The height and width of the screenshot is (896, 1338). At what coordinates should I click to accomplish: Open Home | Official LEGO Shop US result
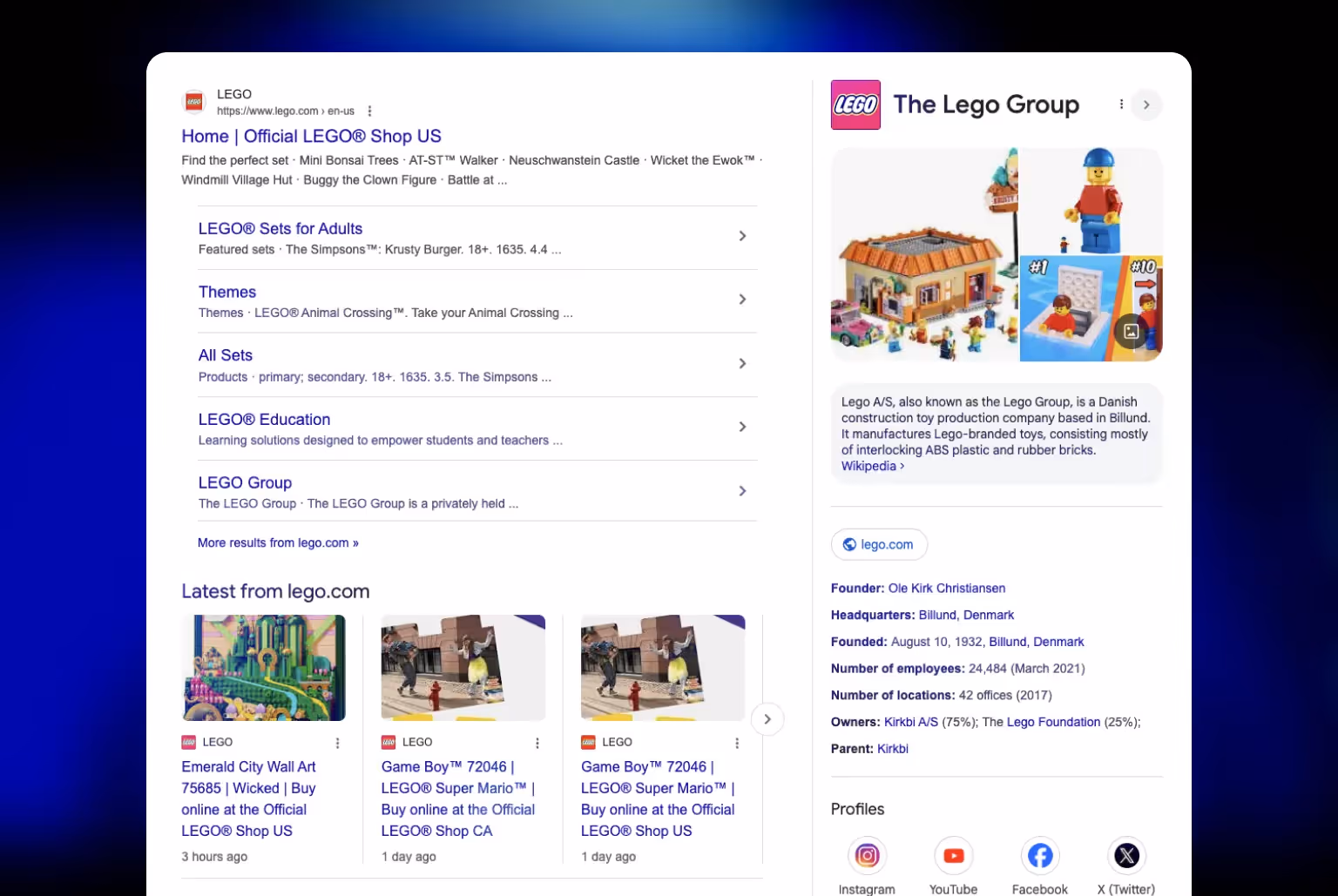coord(311,136)
